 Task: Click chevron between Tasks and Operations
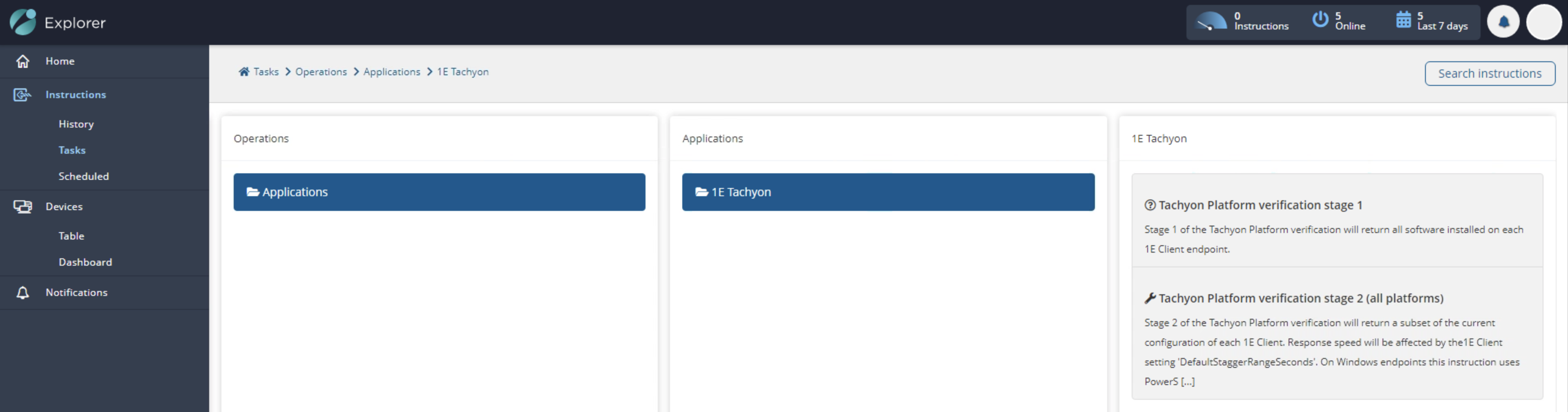(x=288, y=72)
